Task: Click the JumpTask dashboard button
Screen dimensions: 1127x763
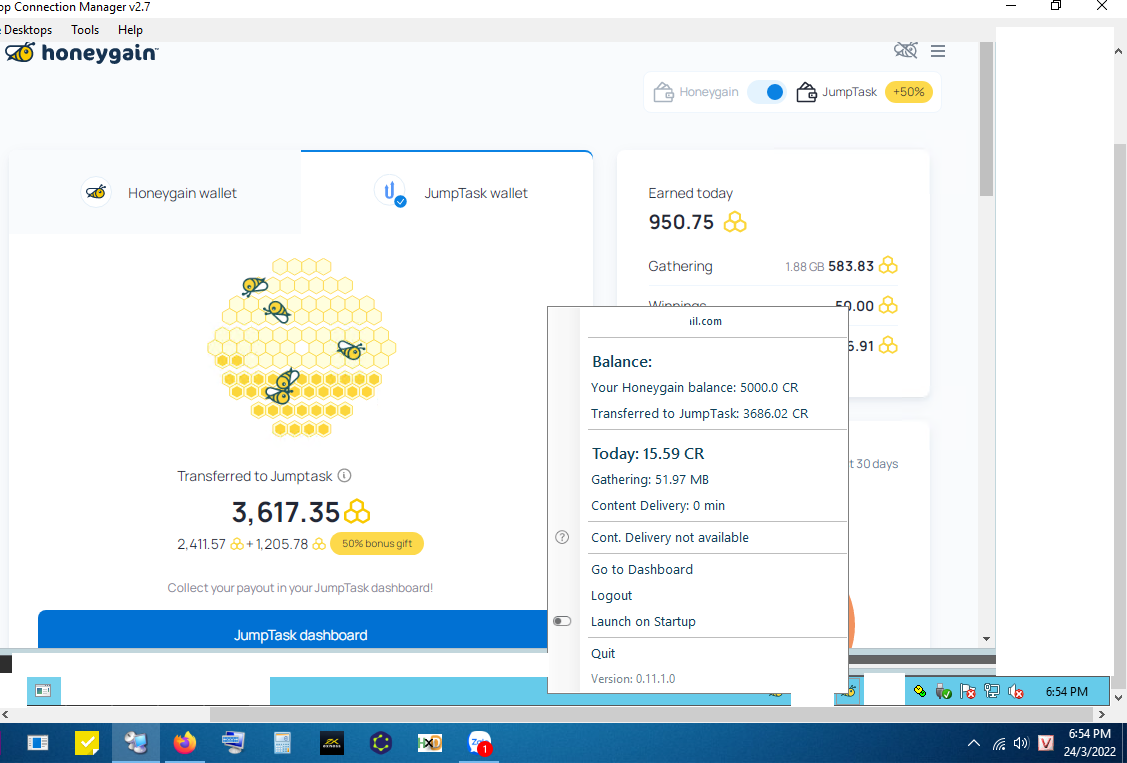Action: click(x=300, y=635)
